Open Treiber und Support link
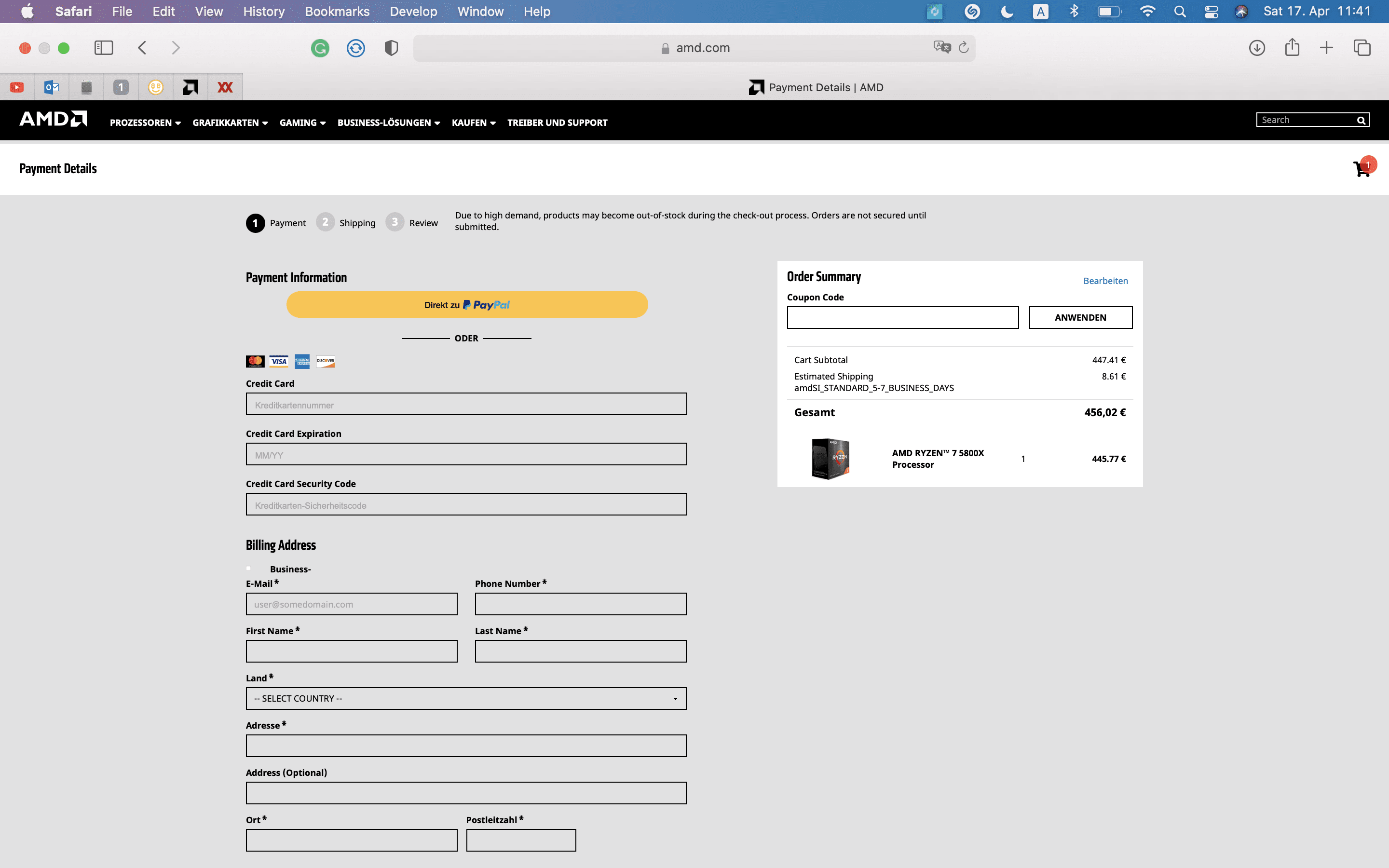Viewport: 1389px width, 868px height. [557, 122]
